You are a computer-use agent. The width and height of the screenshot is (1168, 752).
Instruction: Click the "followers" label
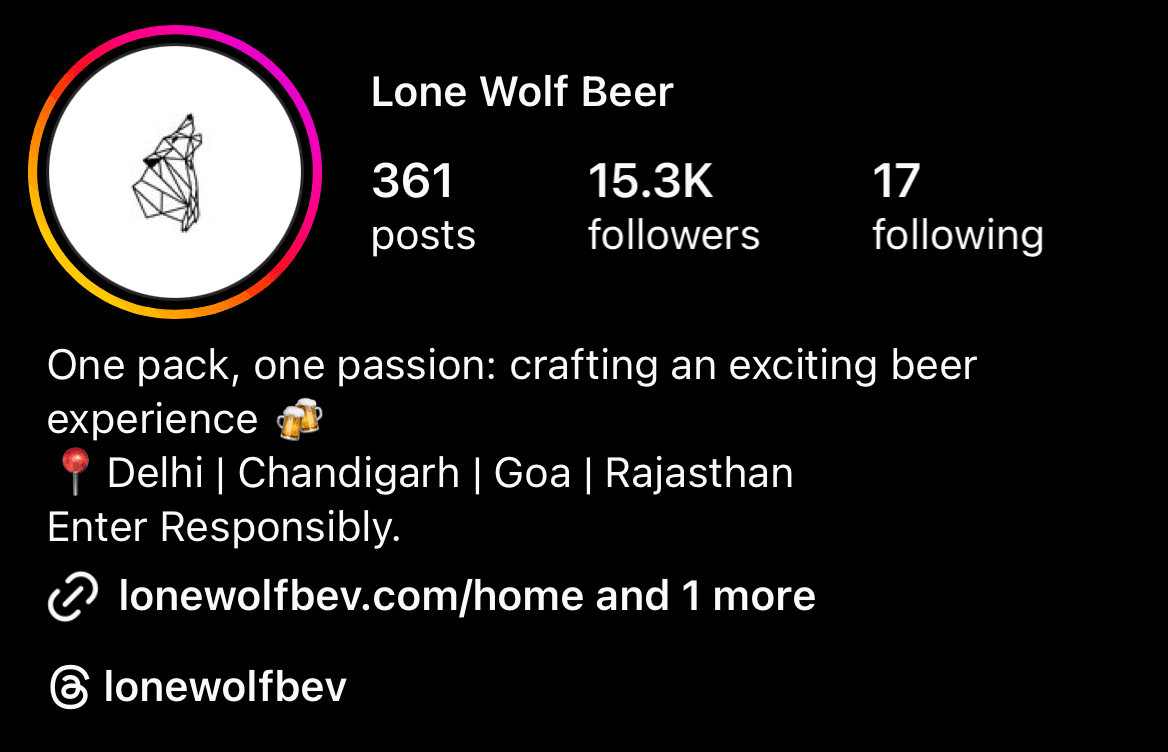673,235
